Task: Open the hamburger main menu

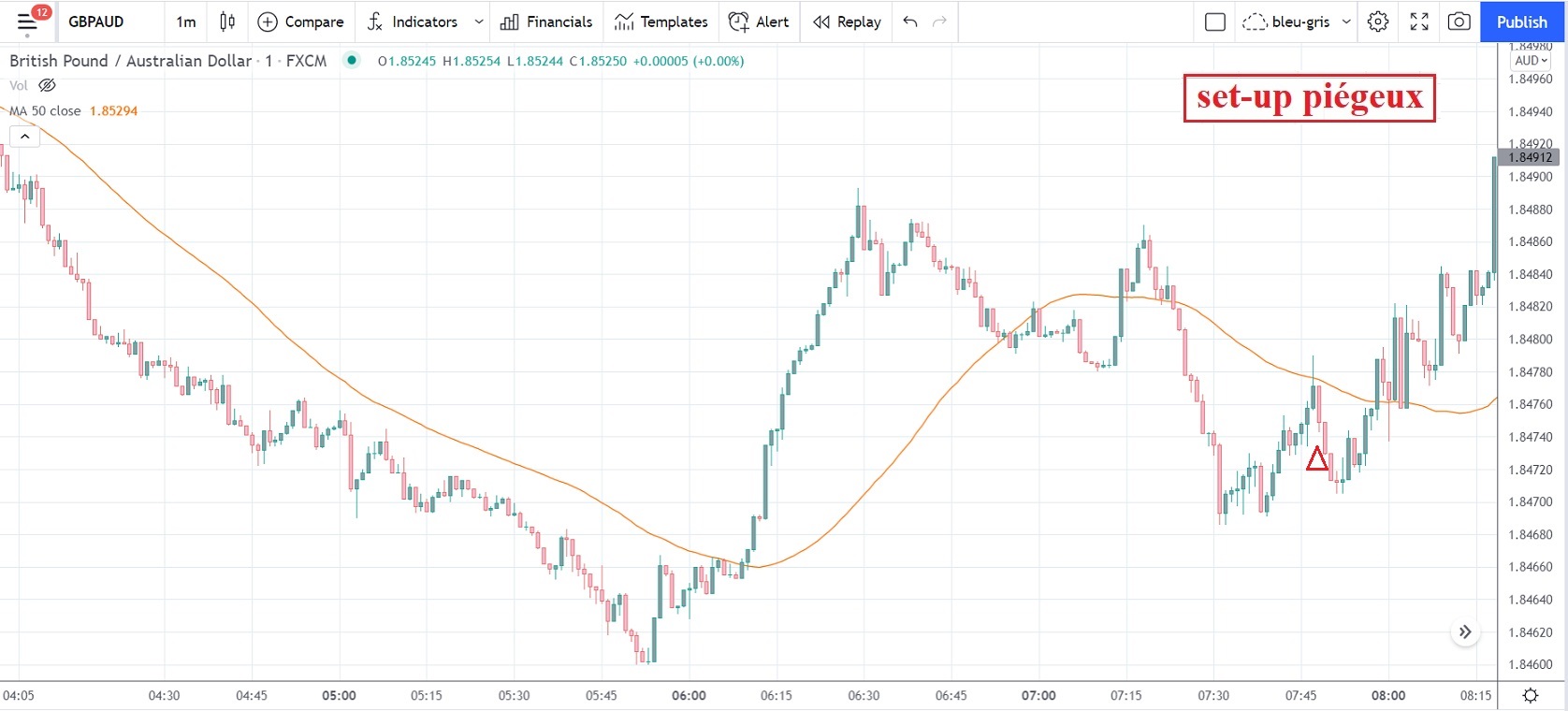Action: point(27,22)
